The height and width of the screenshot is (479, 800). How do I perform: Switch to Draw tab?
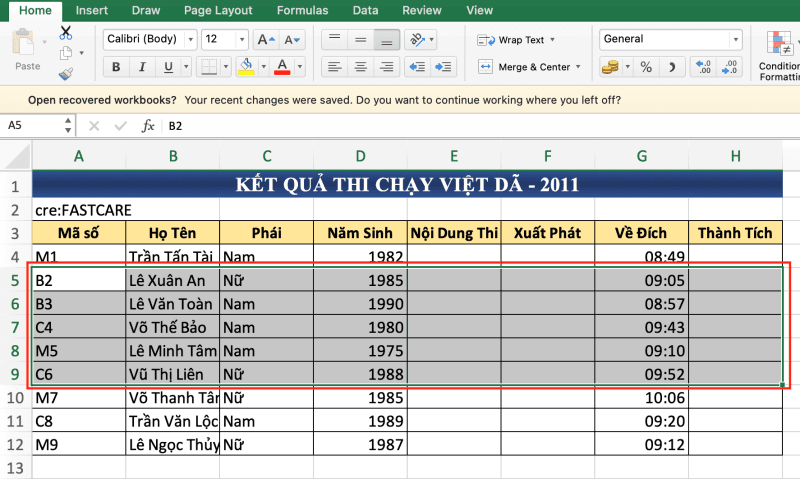point(146,11)
